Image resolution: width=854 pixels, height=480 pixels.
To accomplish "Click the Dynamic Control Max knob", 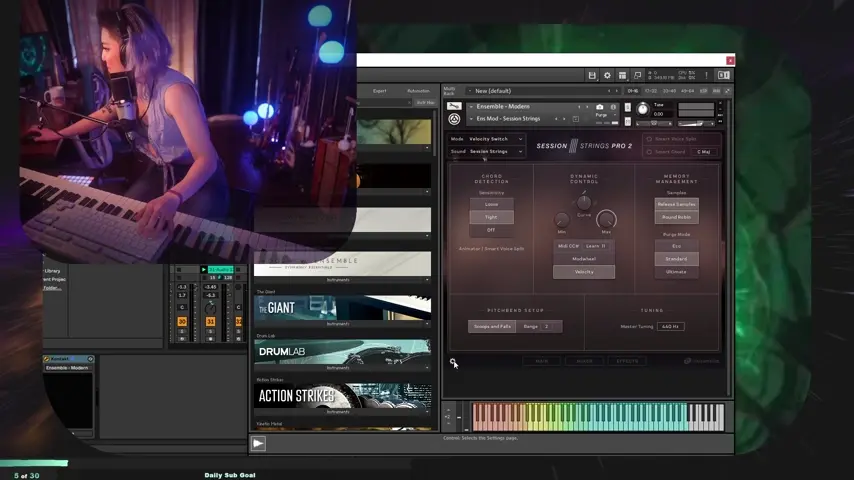I will 606,219.
